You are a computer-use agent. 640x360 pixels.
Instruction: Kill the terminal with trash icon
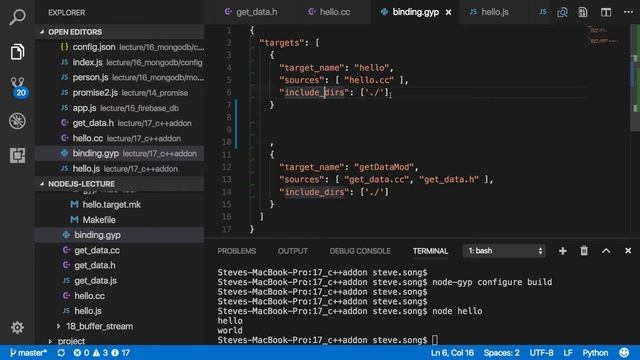point(584,251)
